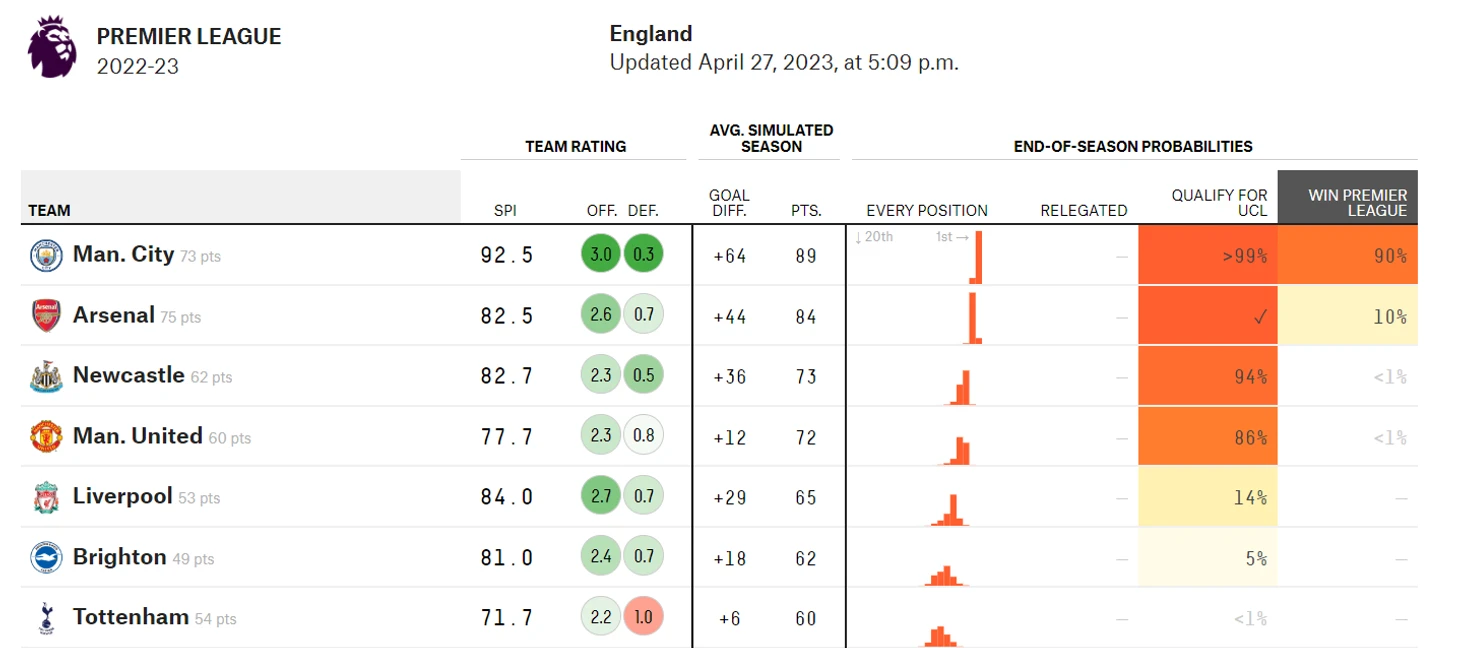Click the Brighton club crest

[46, 558]
